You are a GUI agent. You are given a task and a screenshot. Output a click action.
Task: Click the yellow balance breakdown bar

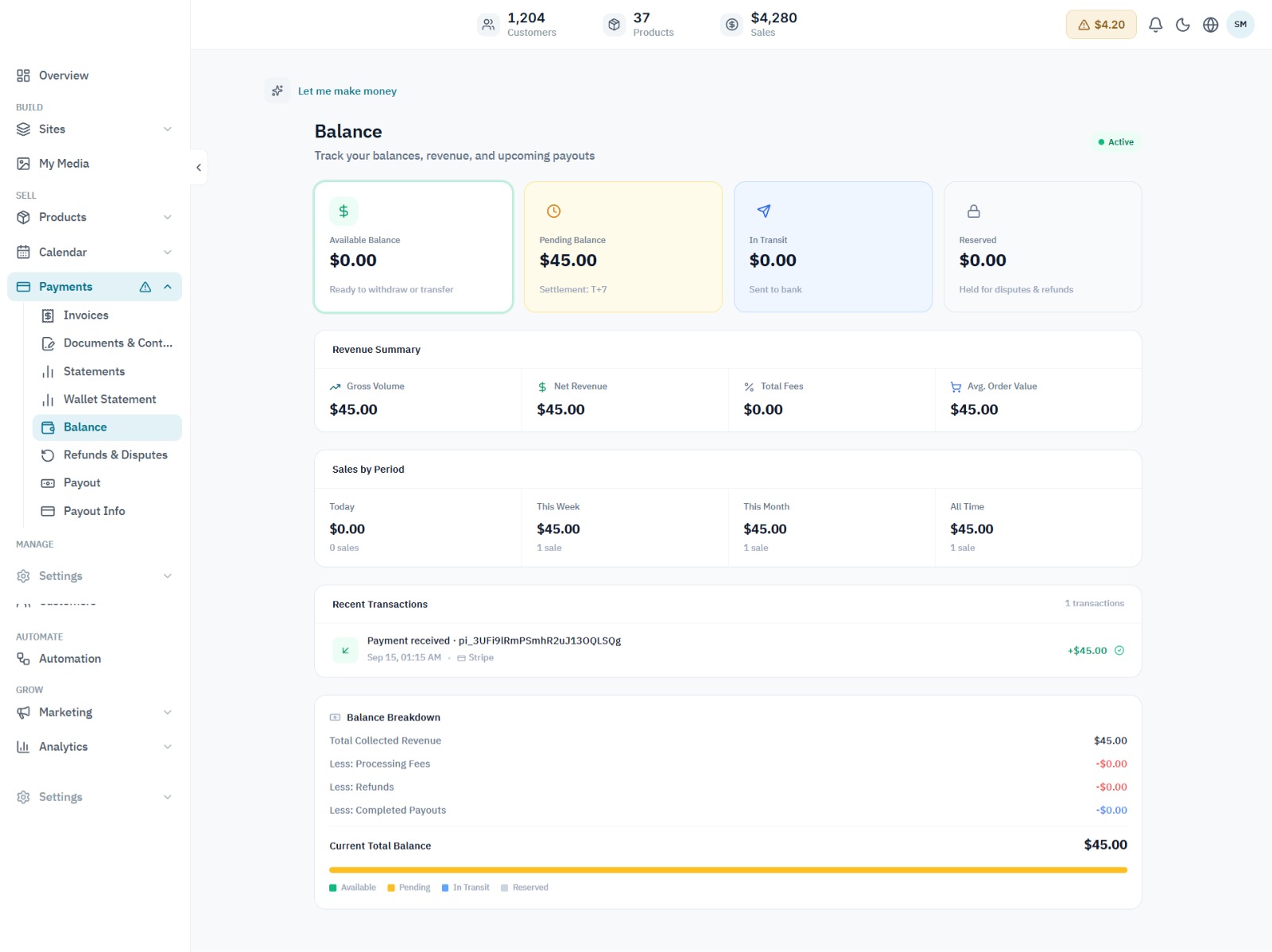728,870
